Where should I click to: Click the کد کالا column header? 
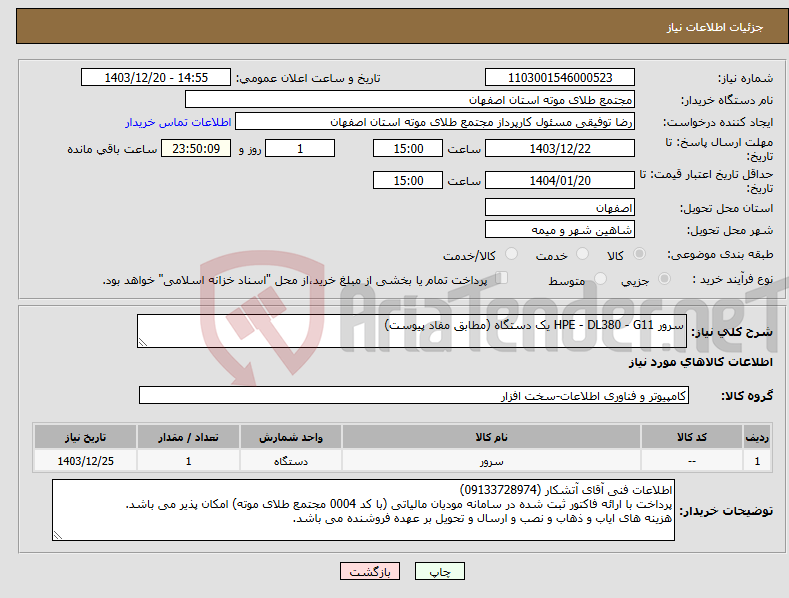point(691,437)
